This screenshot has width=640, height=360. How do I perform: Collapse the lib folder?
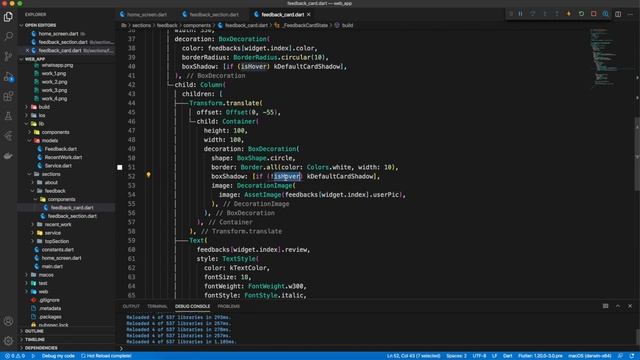click(41, 124)
